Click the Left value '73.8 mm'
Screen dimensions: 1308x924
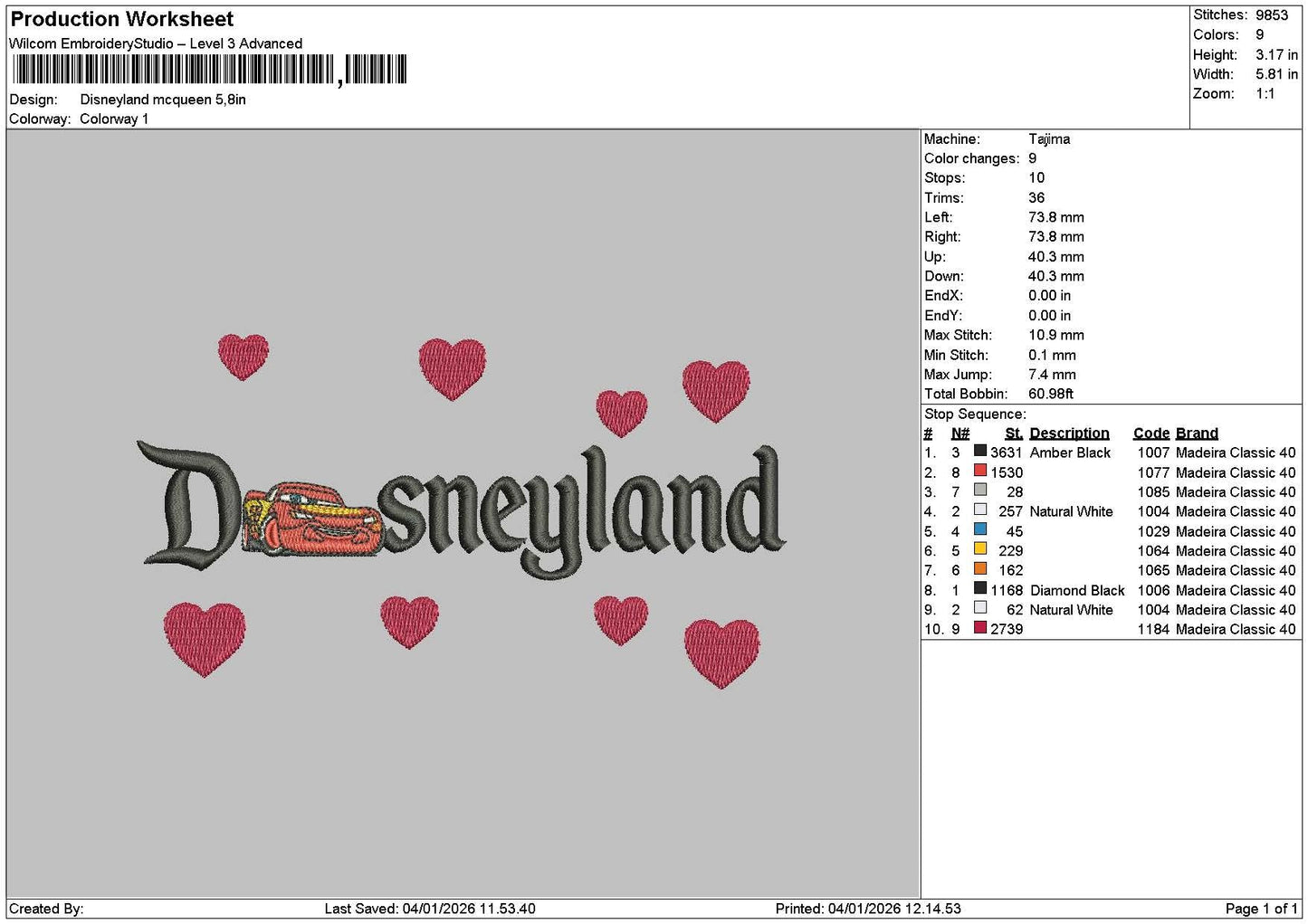point(1055,217)
